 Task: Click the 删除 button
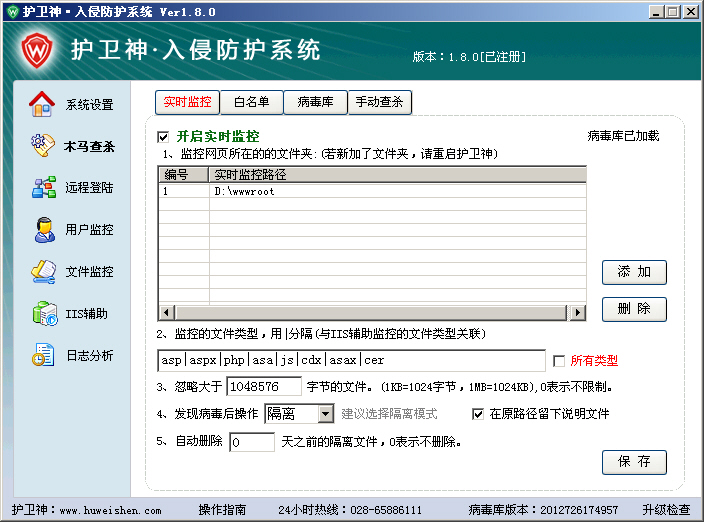[x=634, y=309]
